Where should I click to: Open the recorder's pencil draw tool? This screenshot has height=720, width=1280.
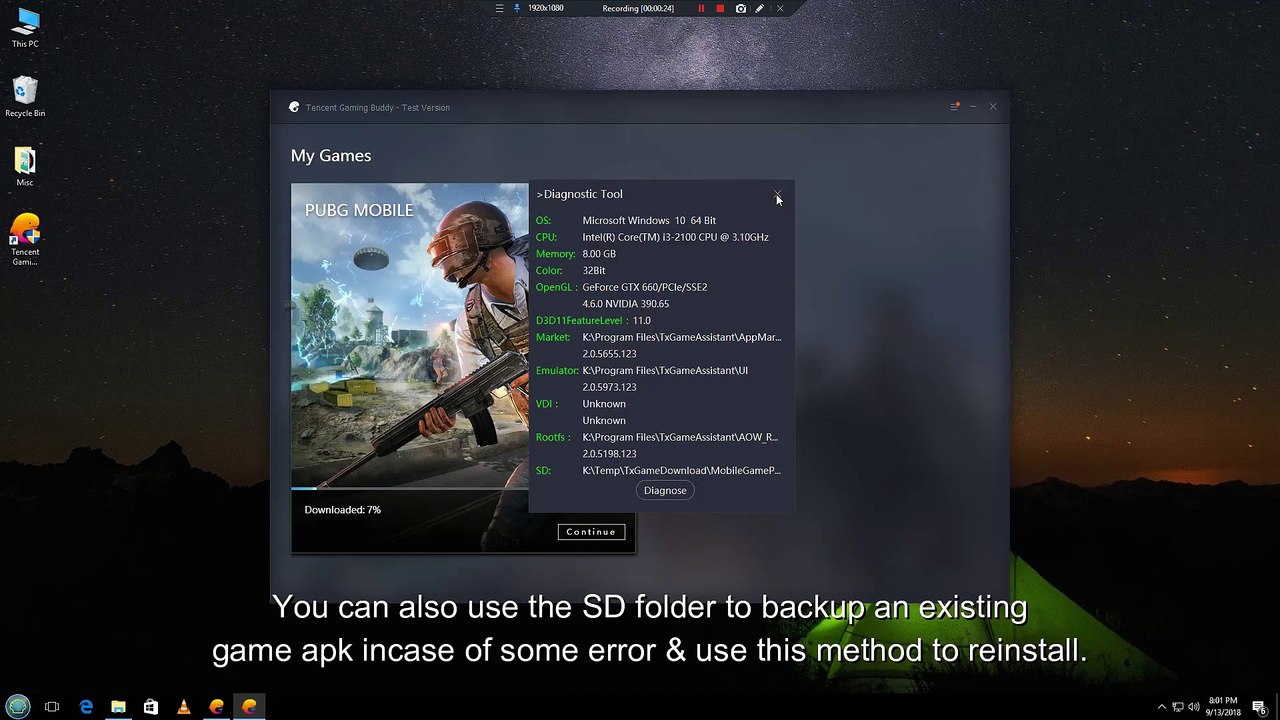point(760,8)
